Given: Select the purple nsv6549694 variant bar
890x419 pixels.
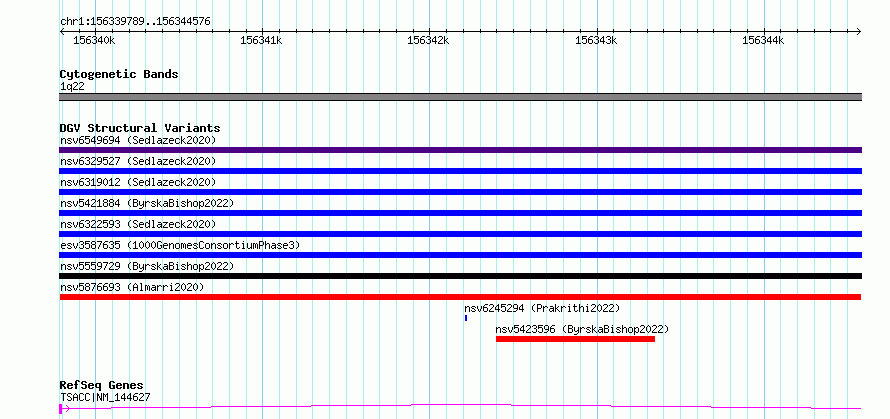Looking at the screenshot, I should coord(460,150).
